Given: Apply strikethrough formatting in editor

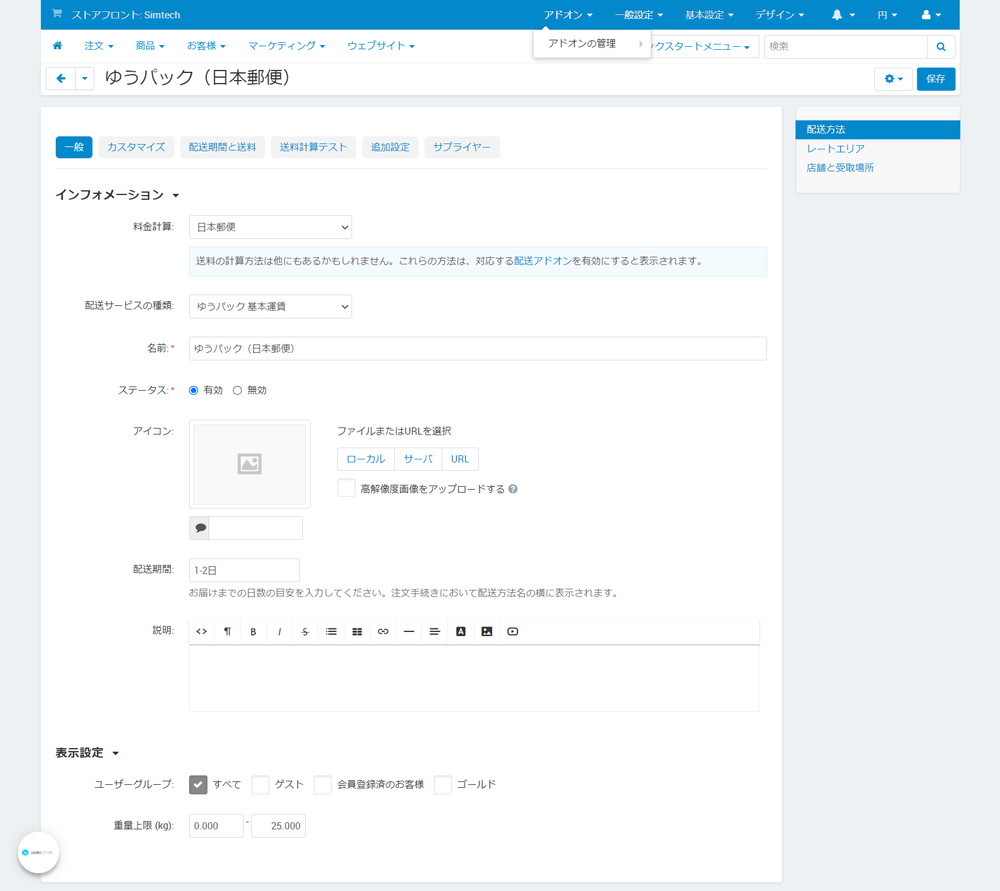Looking at the screenshot, I should point(305,631).
